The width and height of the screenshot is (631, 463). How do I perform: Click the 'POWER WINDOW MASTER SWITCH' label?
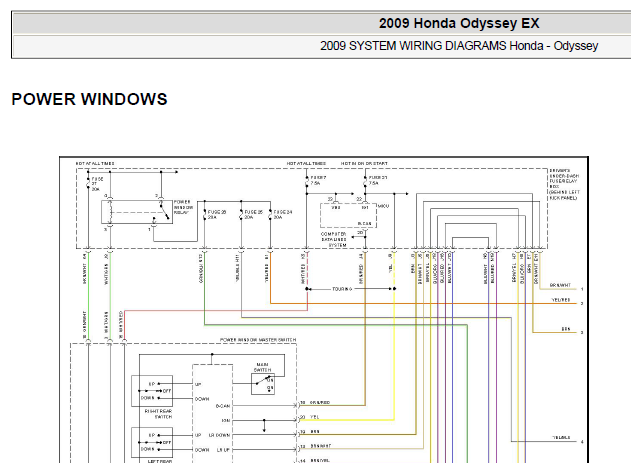pyautogui.click(x=258, y=340)
